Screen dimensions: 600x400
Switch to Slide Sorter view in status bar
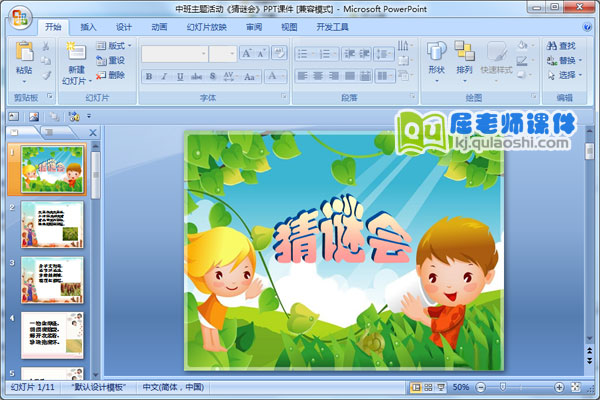click(429, 387)
